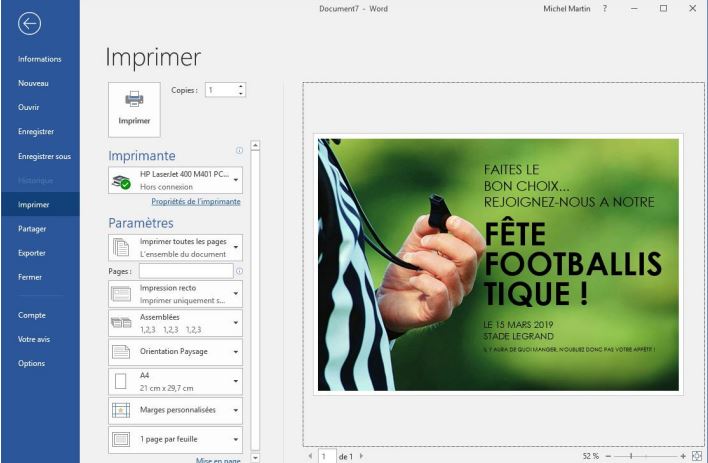Viewport: 708px width, 463px height.
Task: Click the Imprimer printer button
Action: 134,109
